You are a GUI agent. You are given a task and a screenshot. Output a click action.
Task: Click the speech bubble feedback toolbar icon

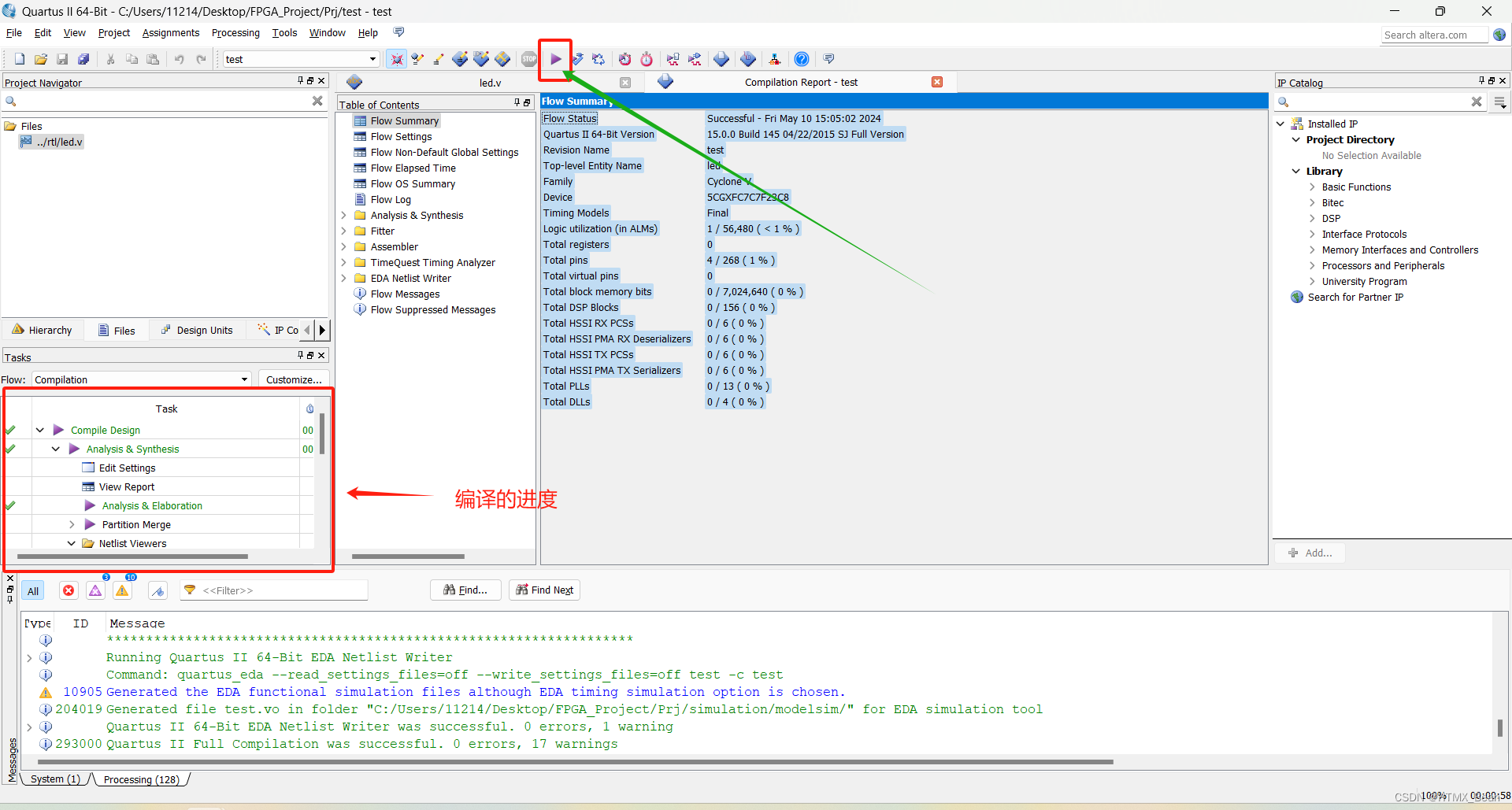pos(828,59)
